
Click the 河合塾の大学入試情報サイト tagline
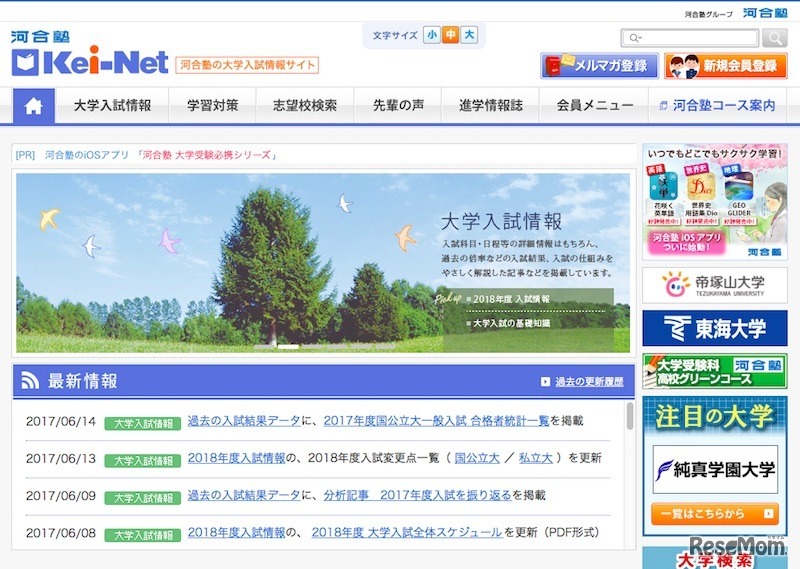pyautogui.click(x=247, y=65)
